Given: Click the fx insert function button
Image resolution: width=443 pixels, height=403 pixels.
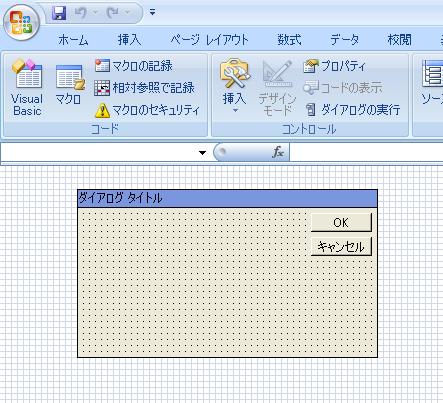Looking at the screenshot, I should (x=278, y=152).
